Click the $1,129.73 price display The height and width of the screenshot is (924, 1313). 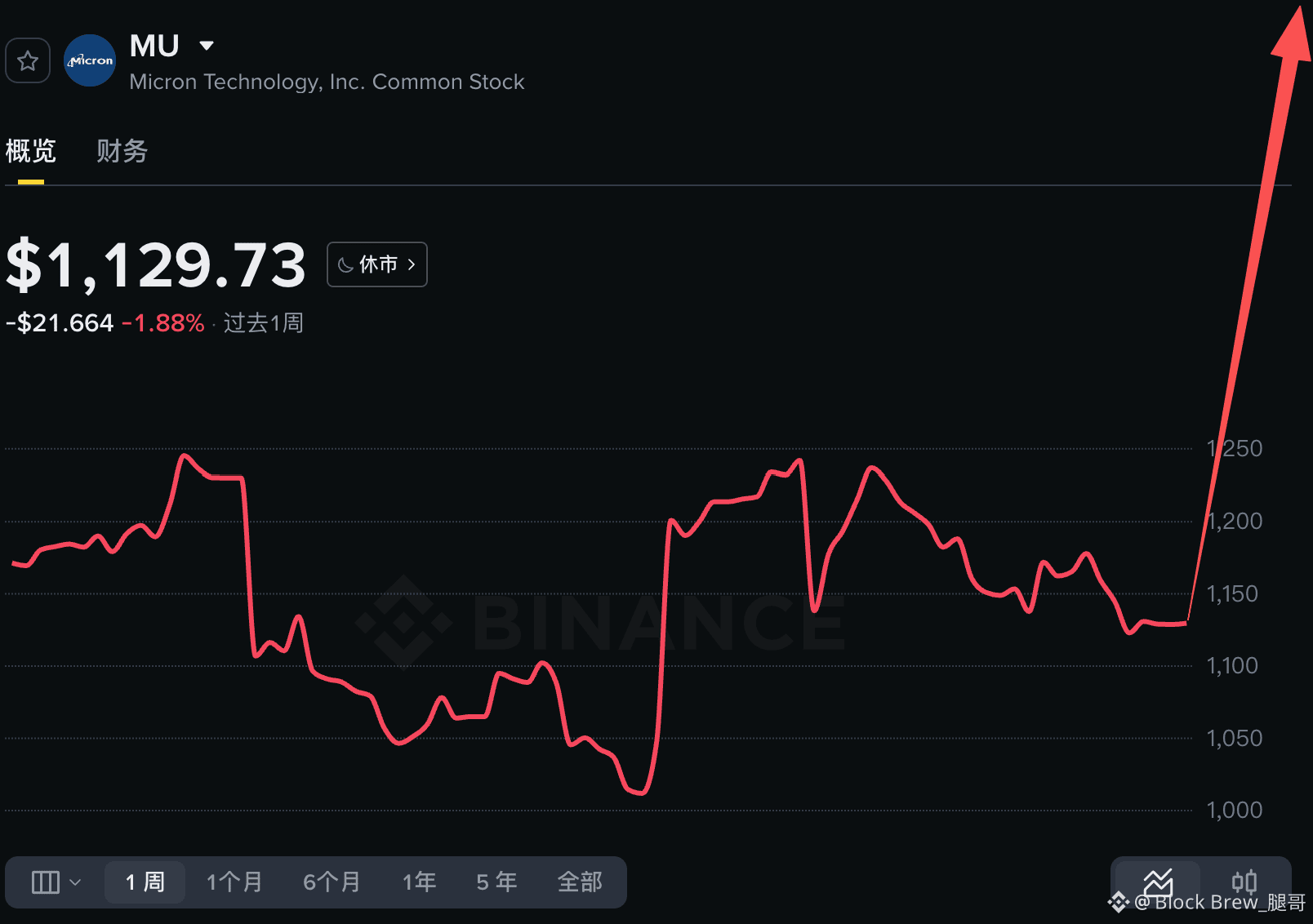tap(156, 264)
